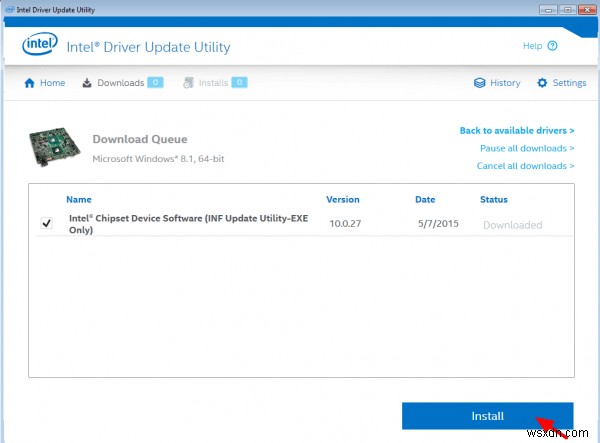Go back to available drivers
The width and height of the screenshot is (600, 443).
(x=517, y=130)
